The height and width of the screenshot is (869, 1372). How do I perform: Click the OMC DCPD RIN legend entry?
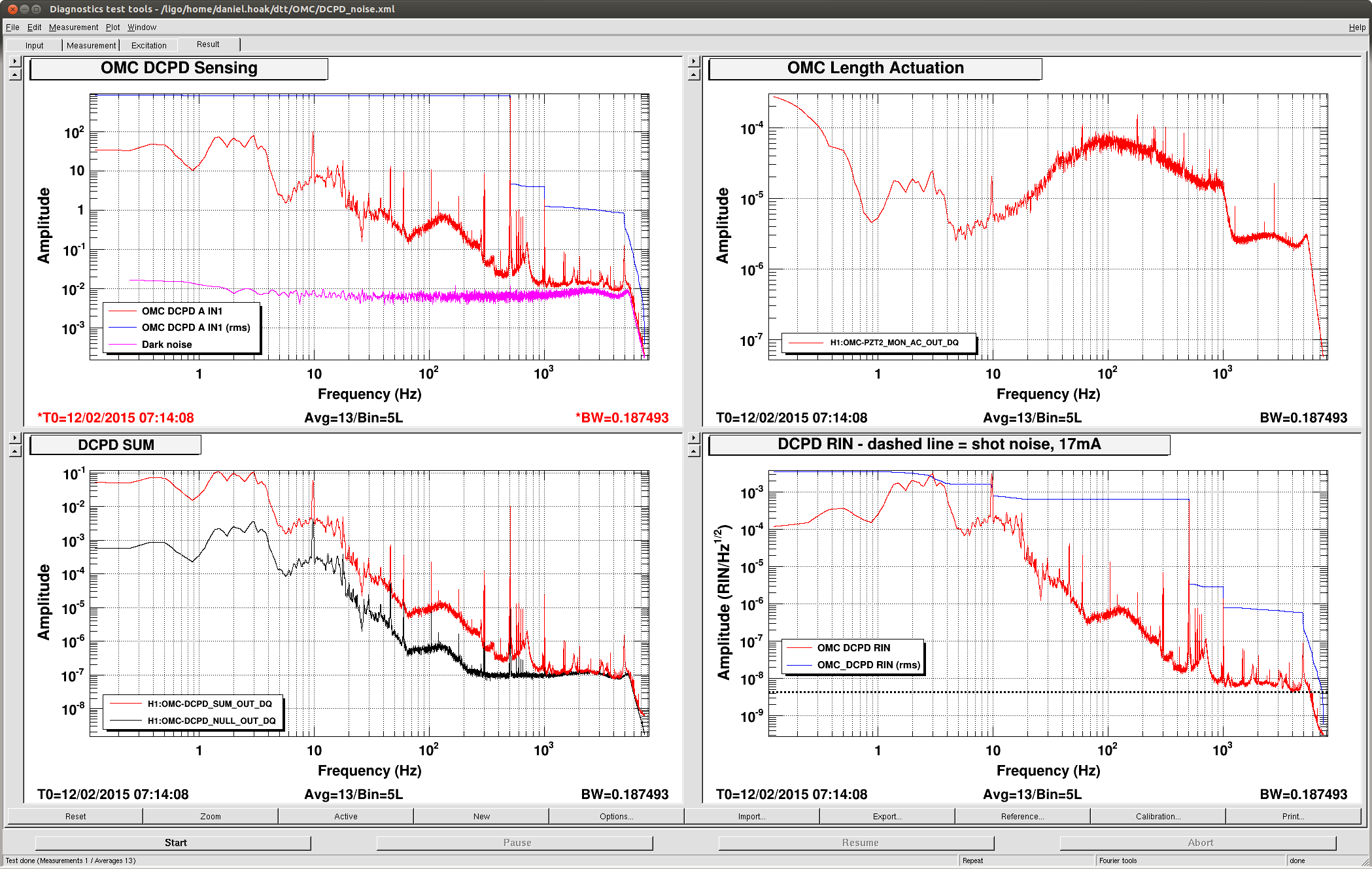point(853,648)
